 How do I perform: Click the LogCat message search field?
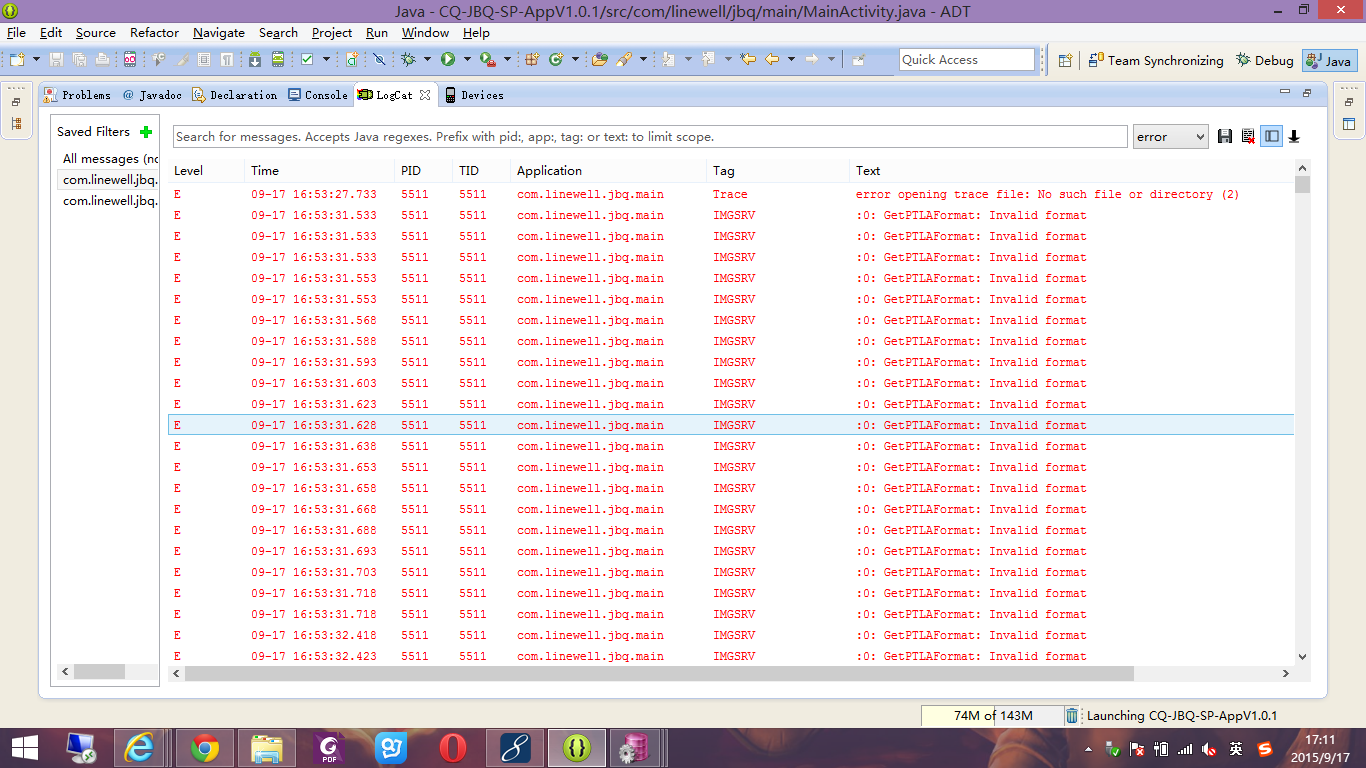[x=650, y=137]
